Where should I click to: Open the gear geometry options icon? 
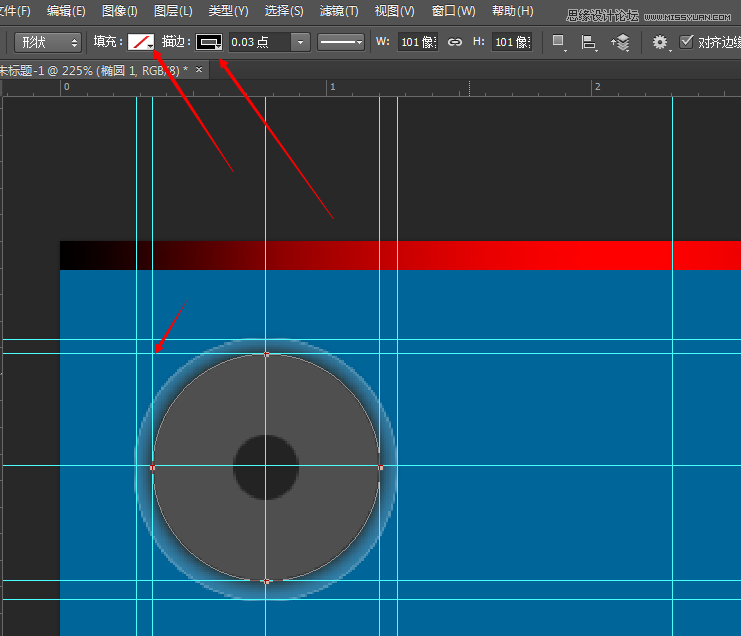point(661,43)
